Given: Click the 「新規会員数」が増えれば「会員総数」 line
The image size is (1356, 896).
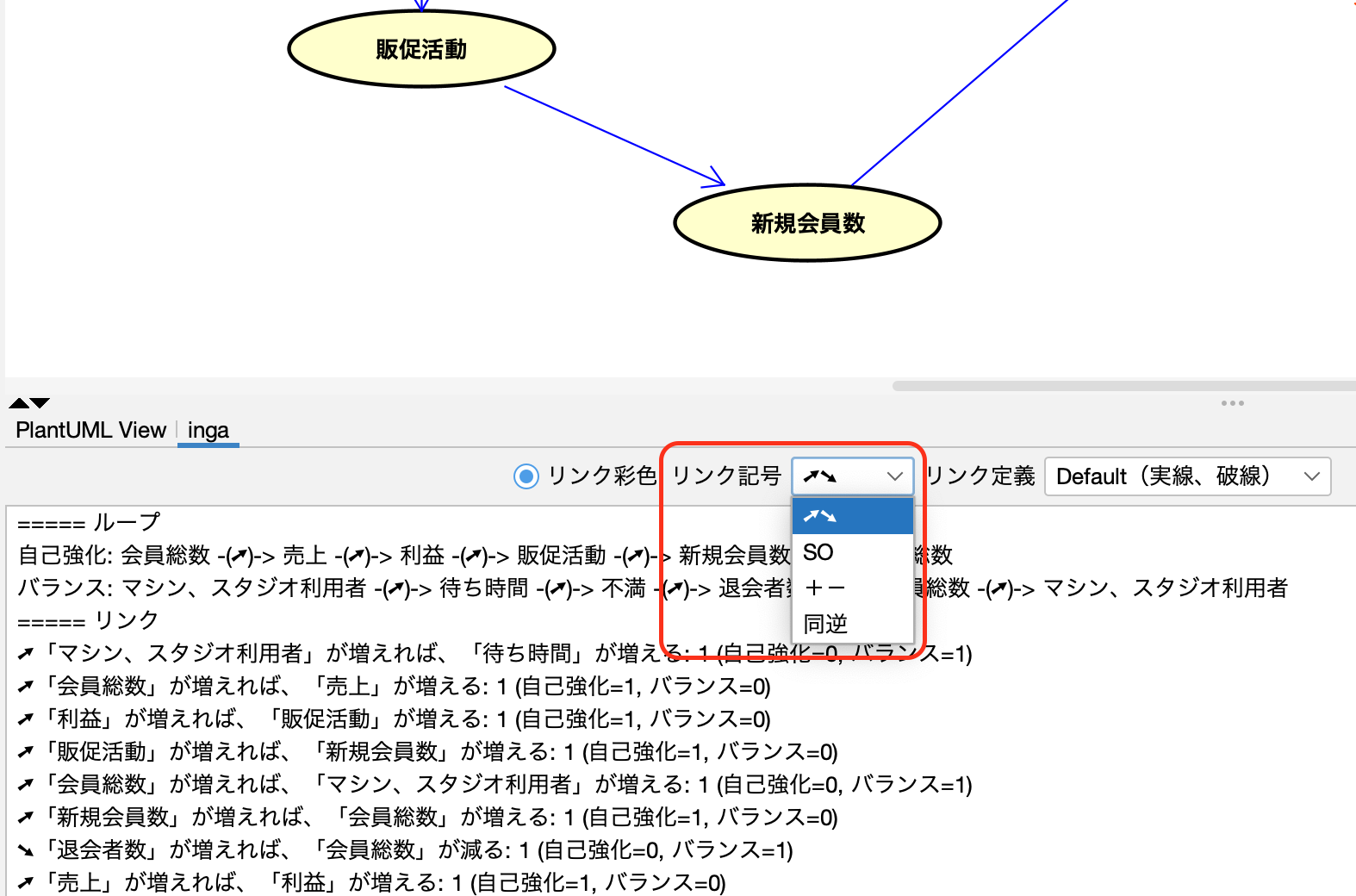Looking at the screenshot, I should 427,817.
